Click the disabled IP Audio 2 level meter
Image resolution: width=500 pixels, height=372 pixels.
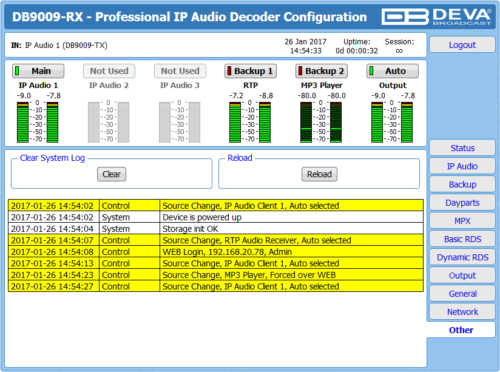coord(109,122)
